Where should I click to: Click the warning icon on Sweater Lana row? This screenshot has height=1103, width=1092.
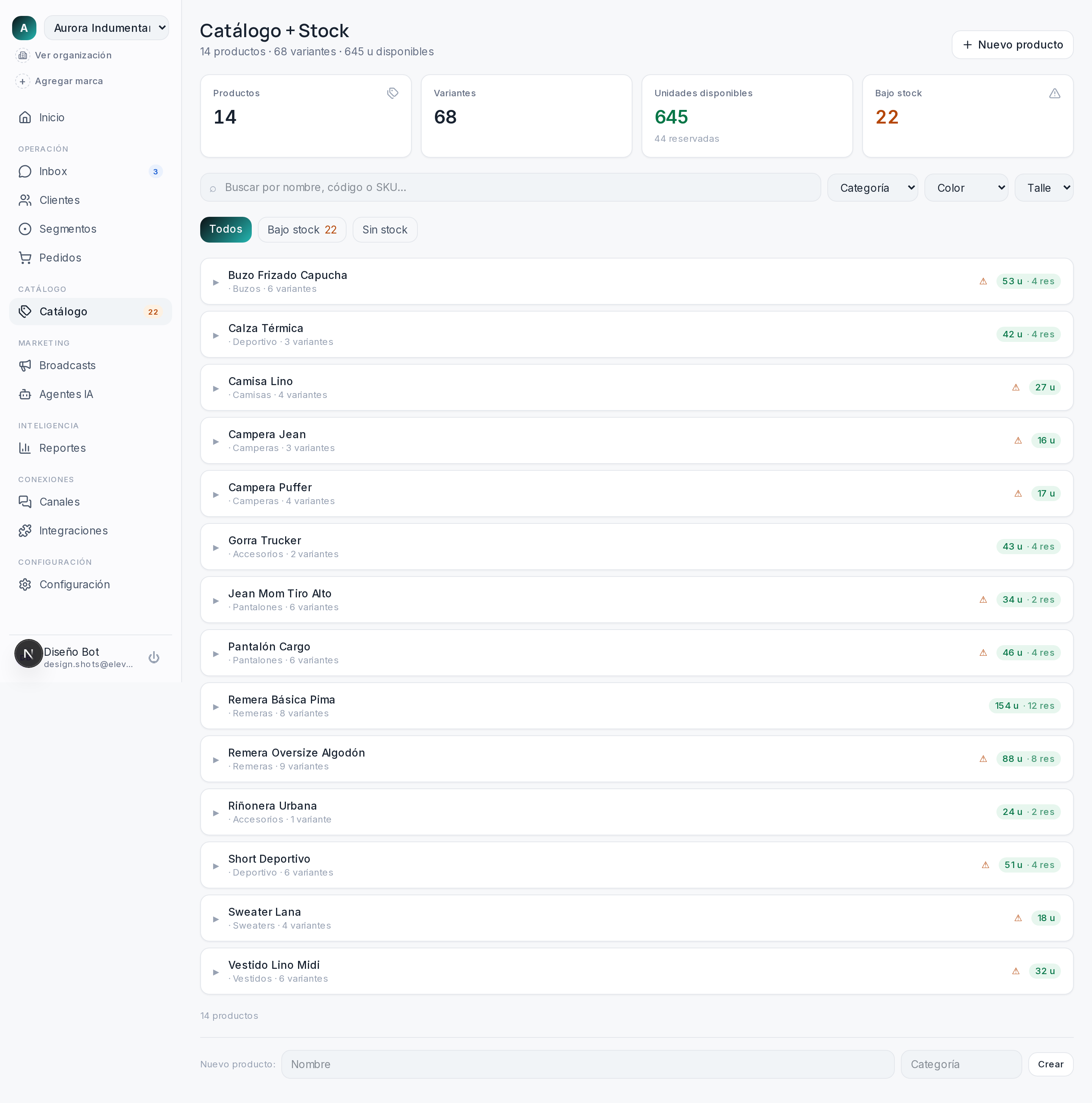(x=1018, y=918)
